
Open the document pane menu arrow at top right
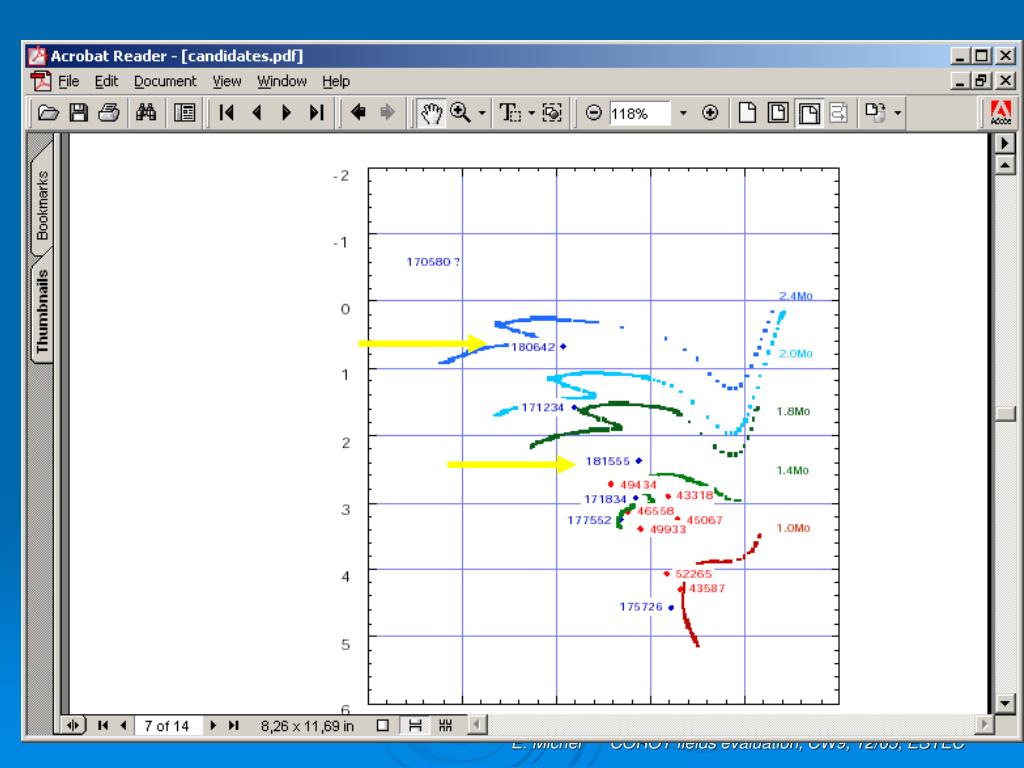(x=1004, y=142)
